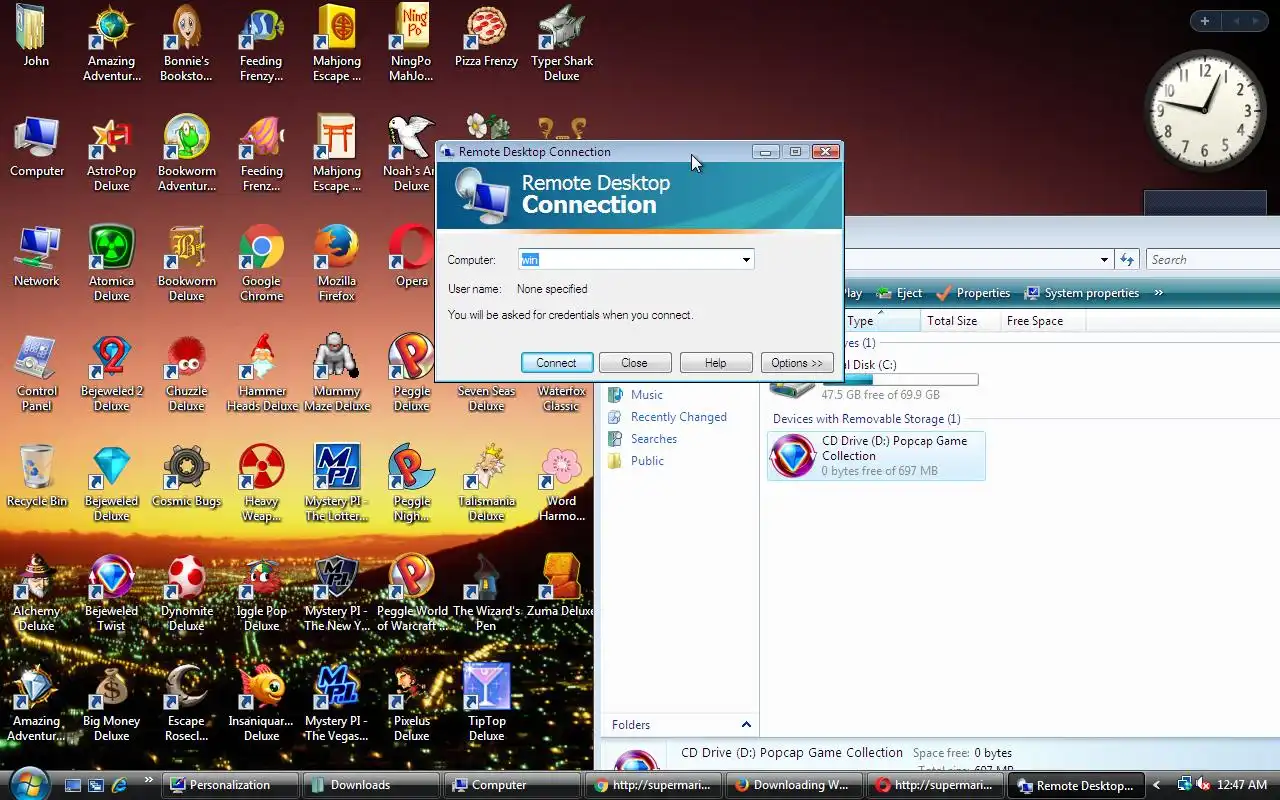Sort by Free Space column header
The height and width of the screenshot is (800, 1280).
coord(1042,321)
